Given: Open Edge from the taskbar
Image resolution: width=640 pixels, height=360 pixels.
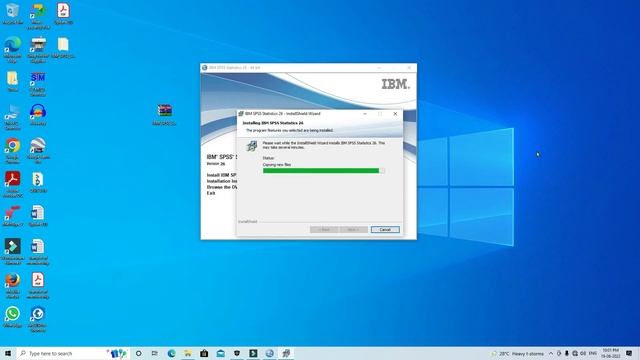Looking at the screenshot, I should point(171,353).
